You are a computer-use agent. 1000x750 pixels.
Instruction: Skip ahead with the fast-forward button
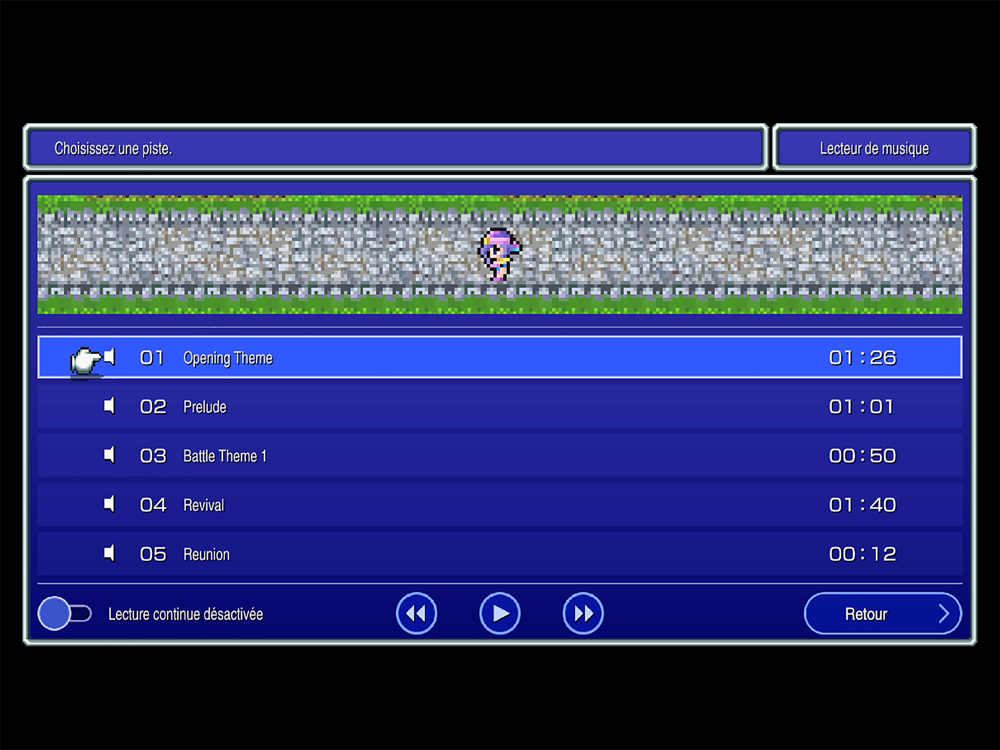583,614
